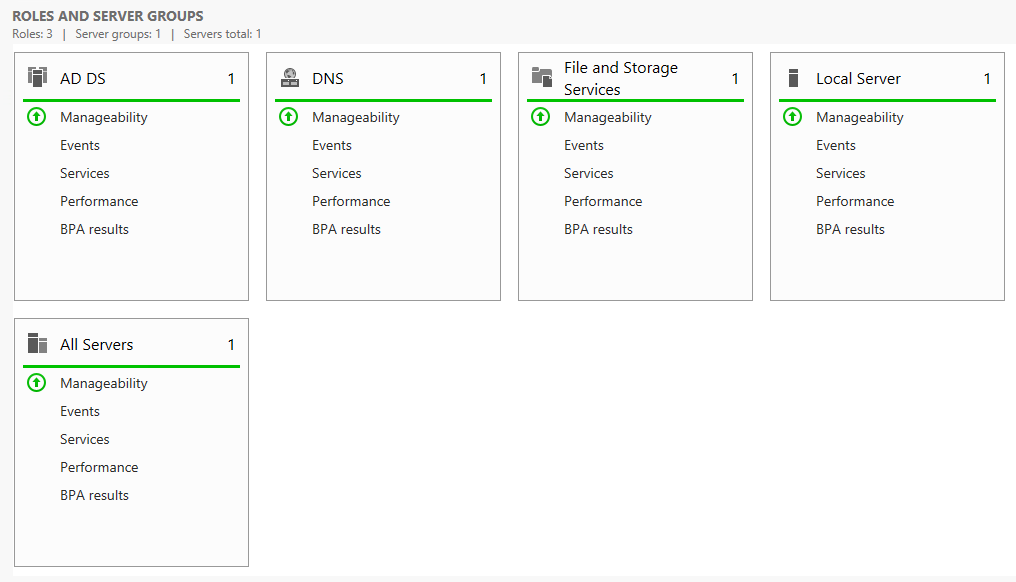Image resolution: width=1016 pixels, height=582 pixels.
Task: Open the DNS tile title
Action: pyautogui.click(x=328, y=78)
